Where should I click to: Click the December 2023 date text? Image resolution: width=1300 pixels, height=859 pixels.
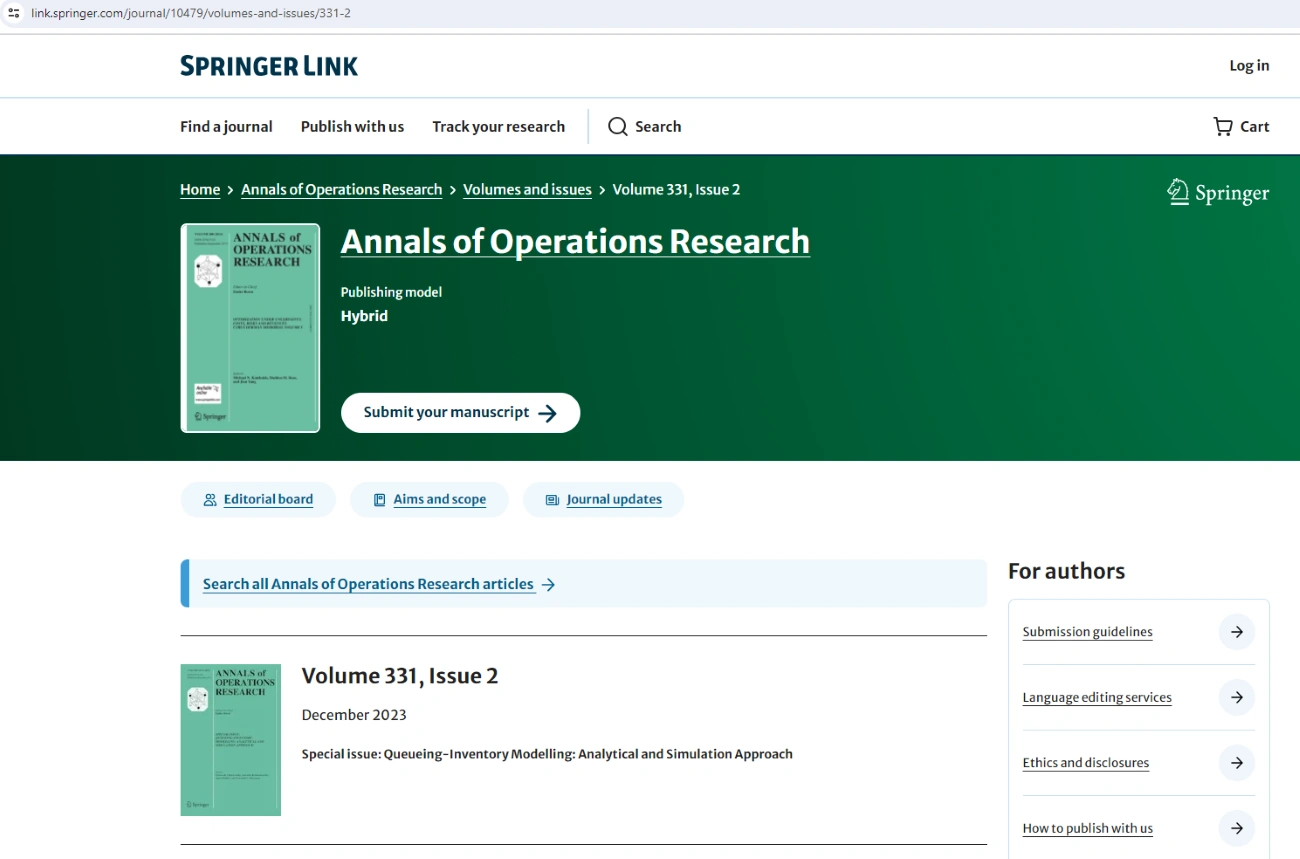point(354,715)
